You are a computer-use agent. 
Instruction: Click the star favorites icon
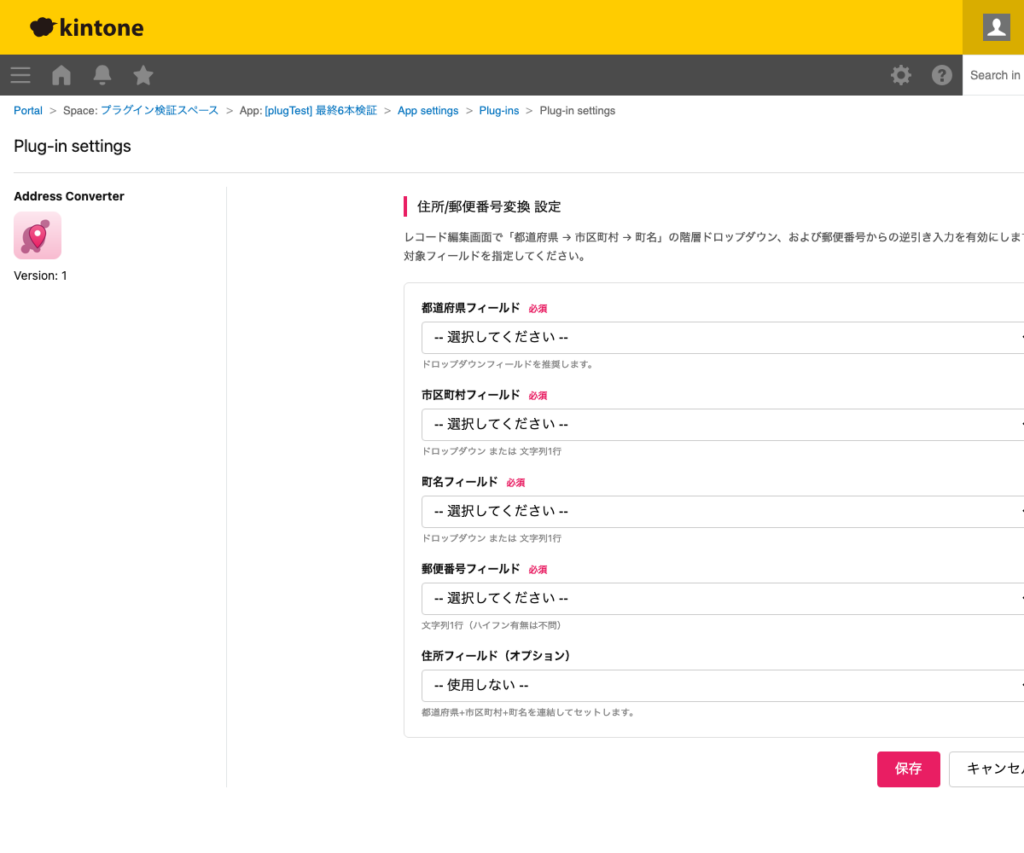[142, 75]
